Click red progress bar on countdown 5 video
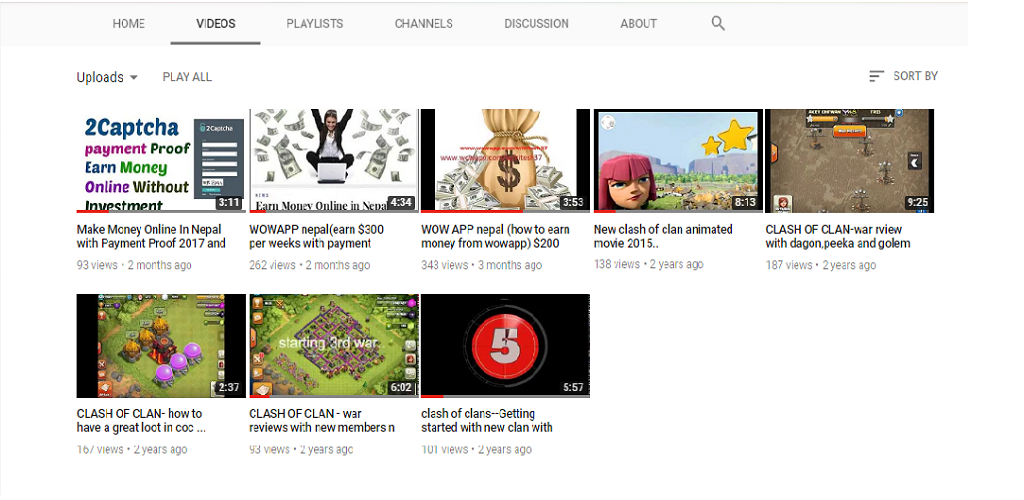1024x500 pixels. coord(432,396)
